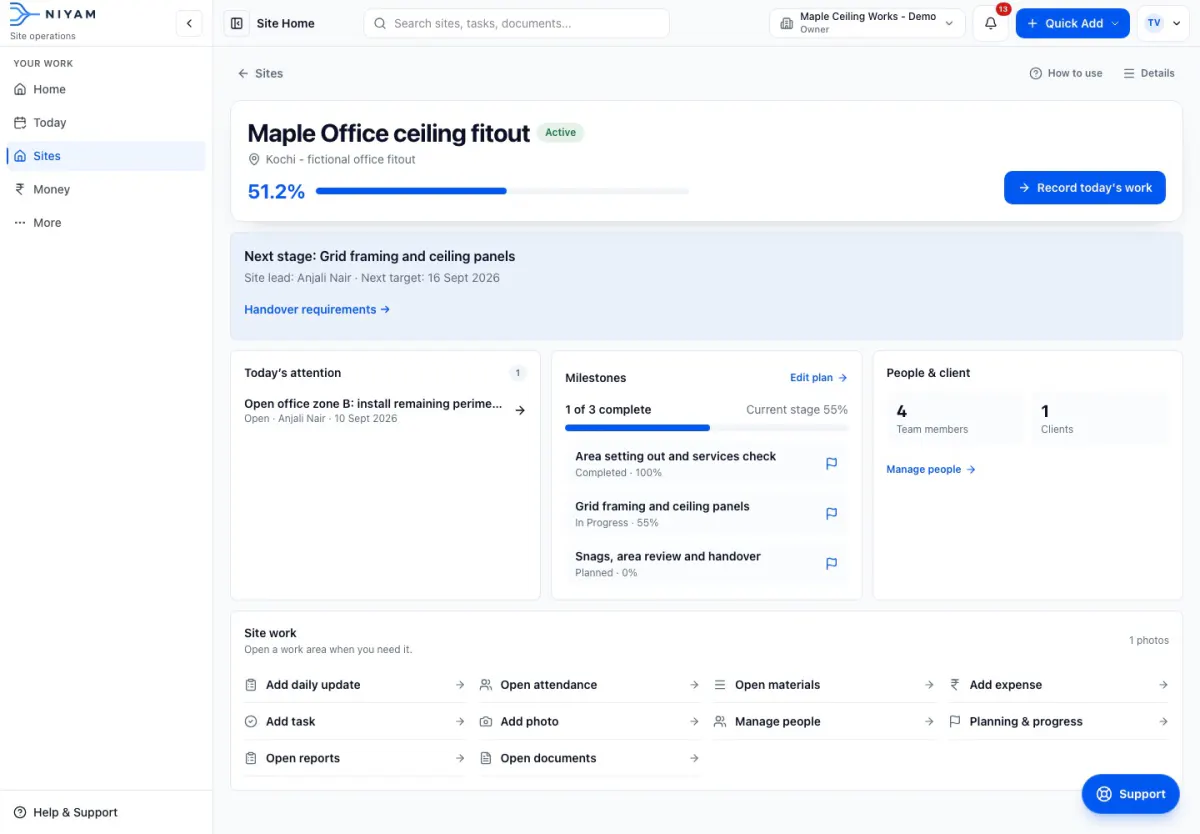The width and height of the screenshot is (1200, 834).
Task: Toggle the panel layout icon beside Site Home
Action: point(236,23)
